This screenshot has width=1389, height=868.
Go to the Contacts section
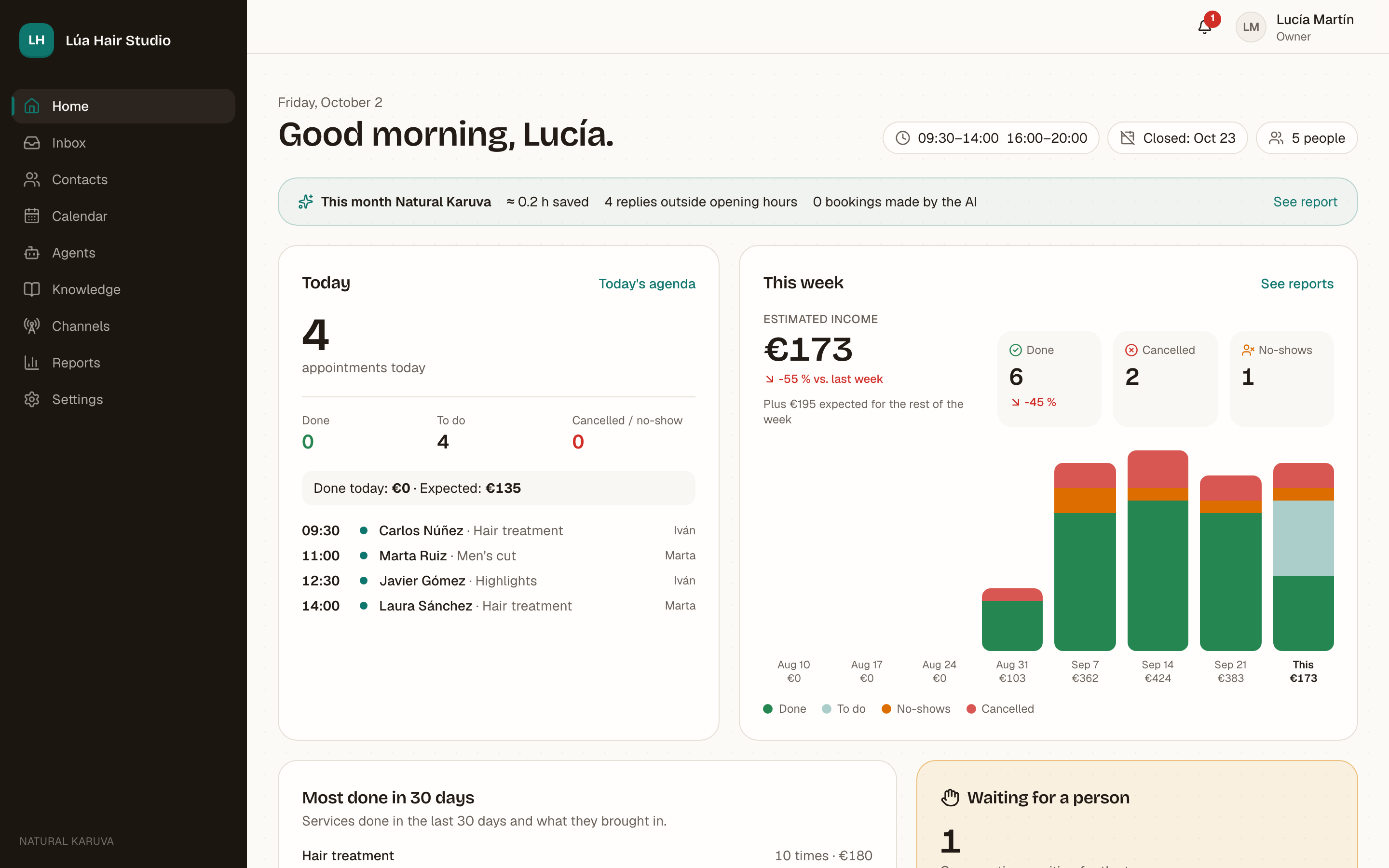click(123, 180)
